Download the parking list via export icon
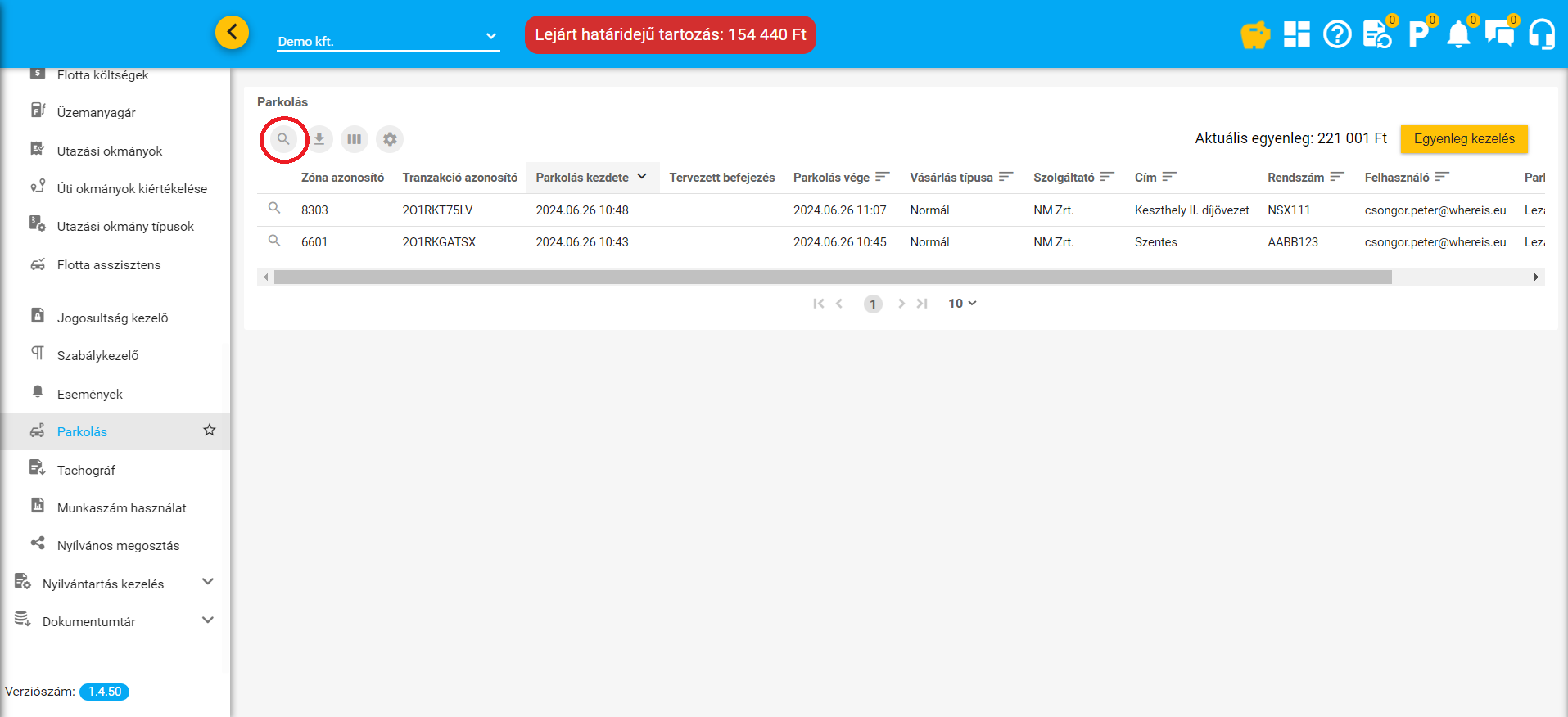This screenshot has height=717, width=1568. click(319, 139)
